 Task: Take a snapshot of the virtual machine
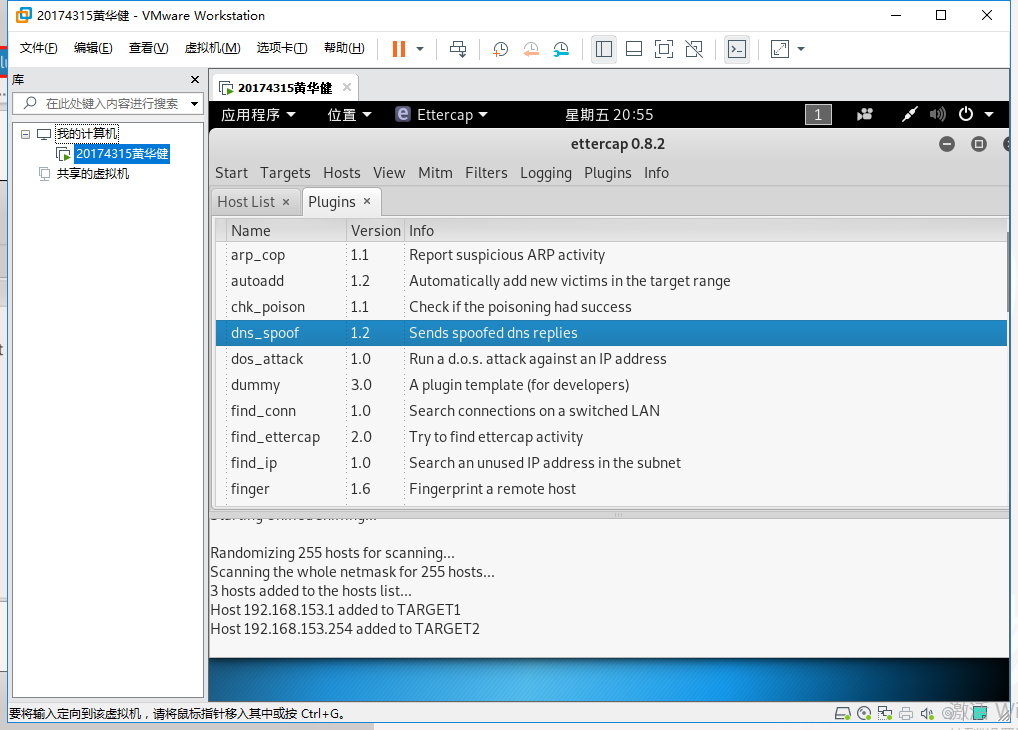point(500,49)
